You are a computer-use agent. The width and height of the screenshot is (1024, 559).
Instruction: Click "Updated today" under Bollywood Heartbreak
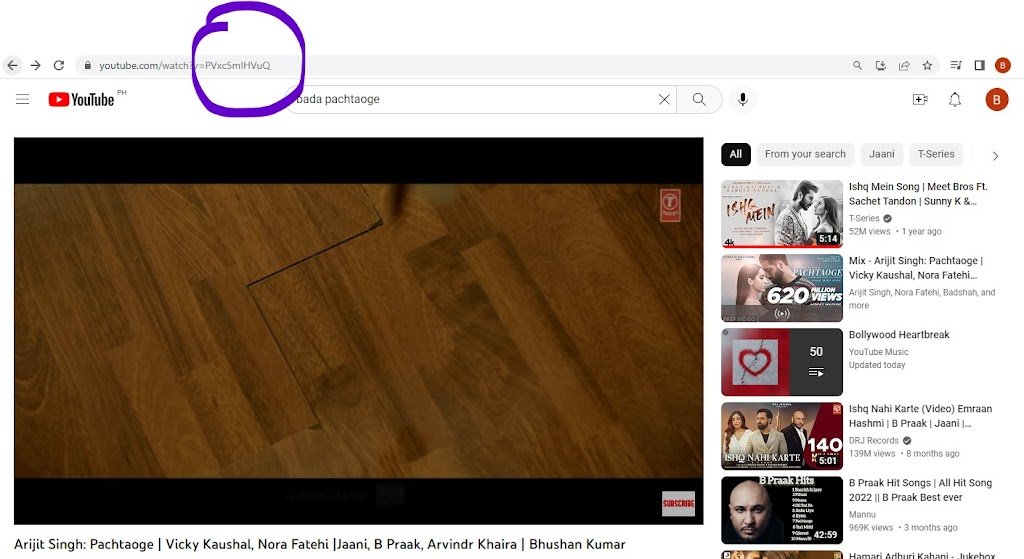click(877, 365)
